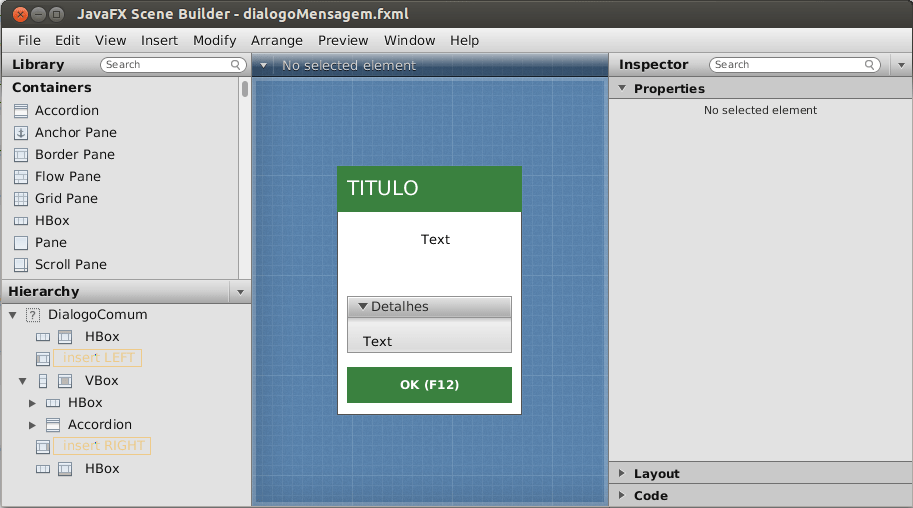Click the Library list scrollbar
This screenshot has height=508, width=913.
[x=245, y=89]
